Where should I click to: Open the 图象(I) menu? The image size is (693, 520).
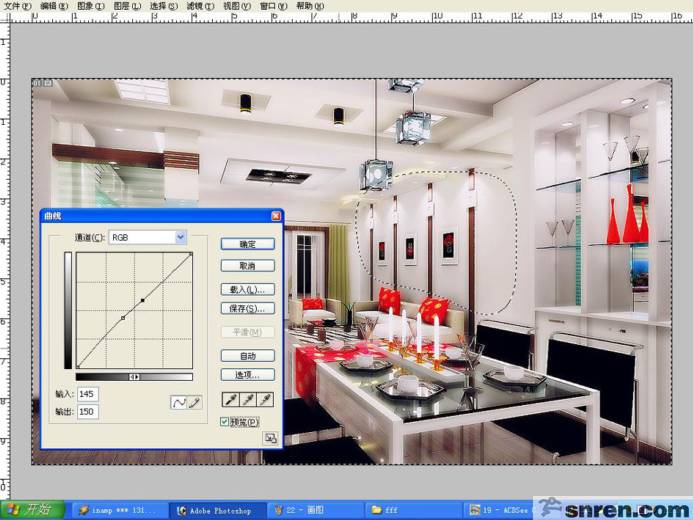[x=91, y=6]
